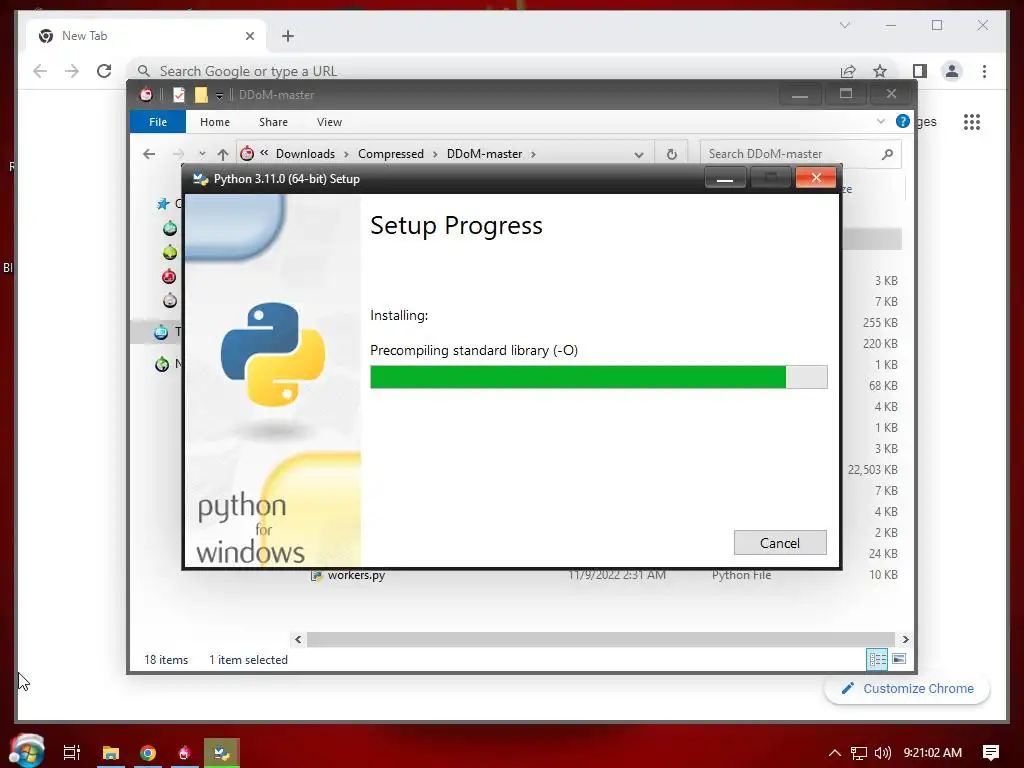Open notification center icon
Image resolution: width=1024 pixels, height=768 pixels.
tap(991, 752)
